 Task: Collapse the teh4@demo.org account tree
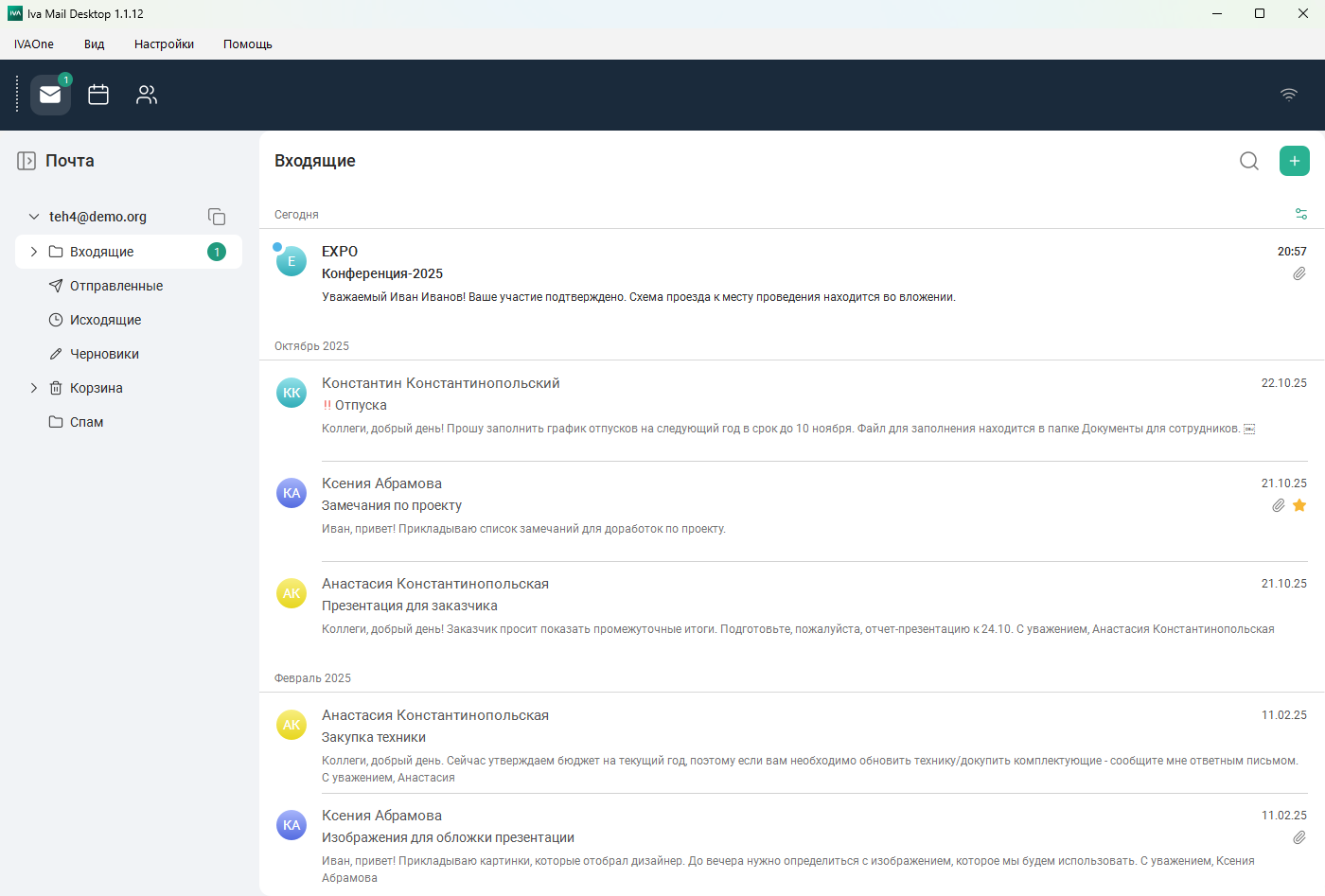(x=34, y=217)
